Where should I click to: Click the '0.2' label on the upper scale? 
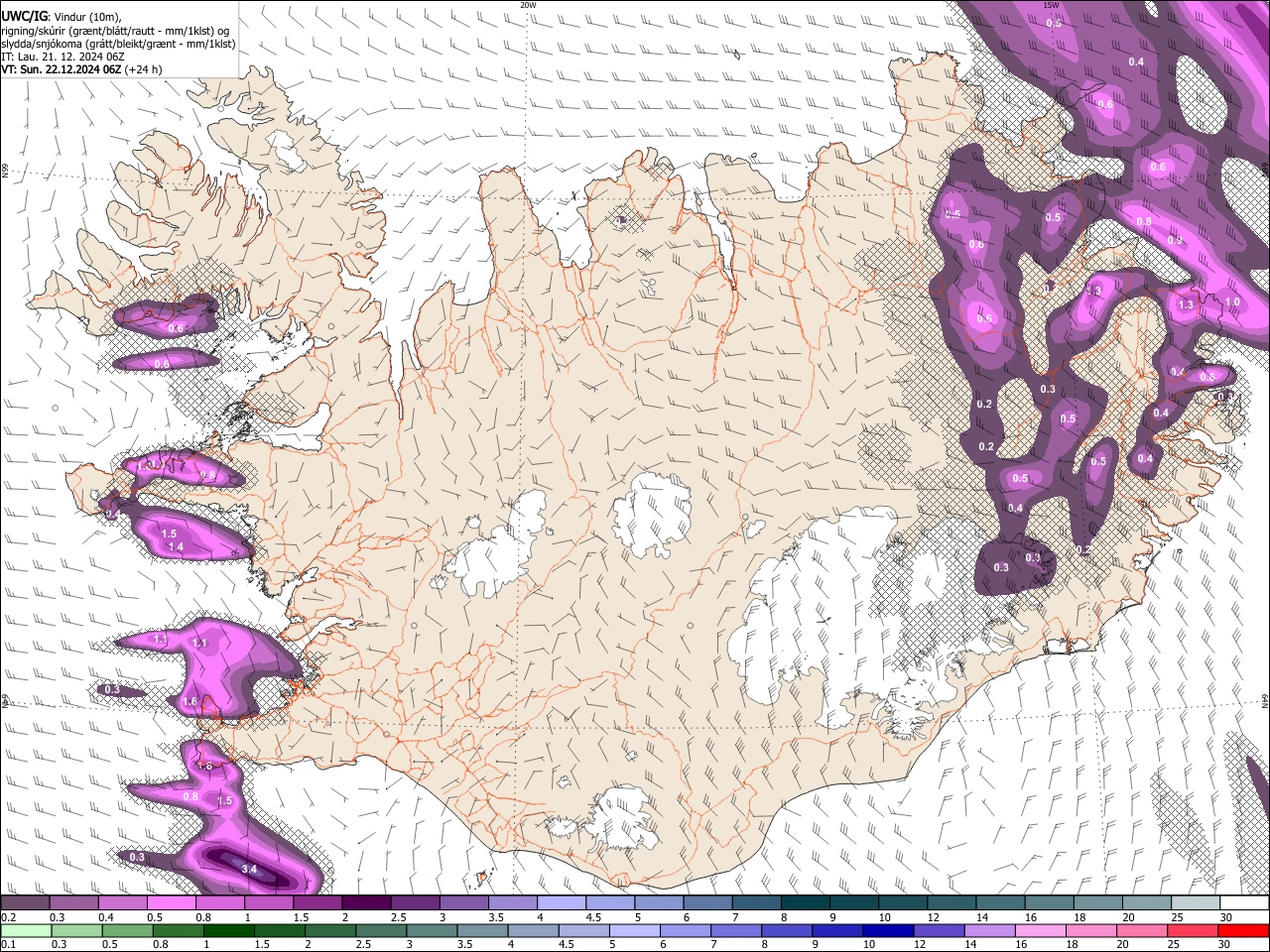[7, 917]
